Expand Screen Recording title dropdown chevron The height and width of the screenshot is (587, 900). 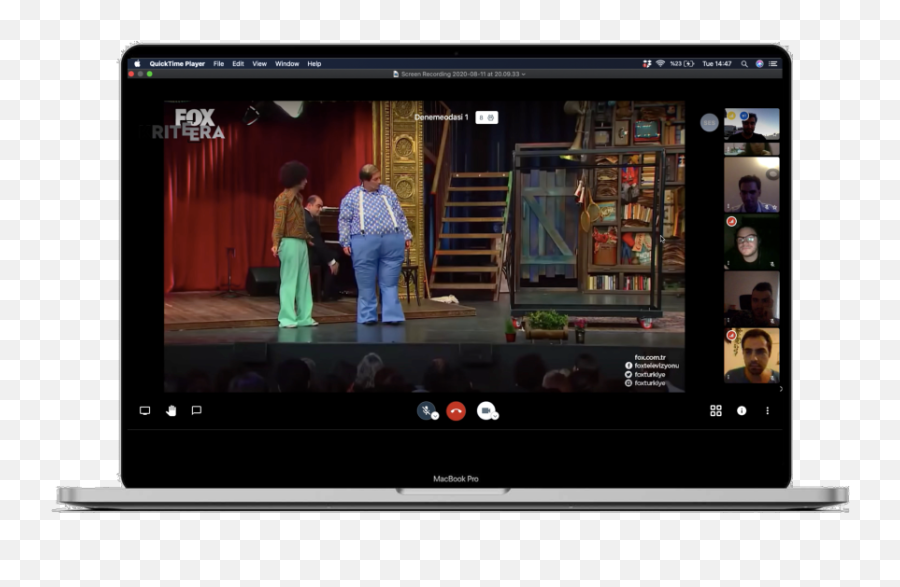coord(523,74)
